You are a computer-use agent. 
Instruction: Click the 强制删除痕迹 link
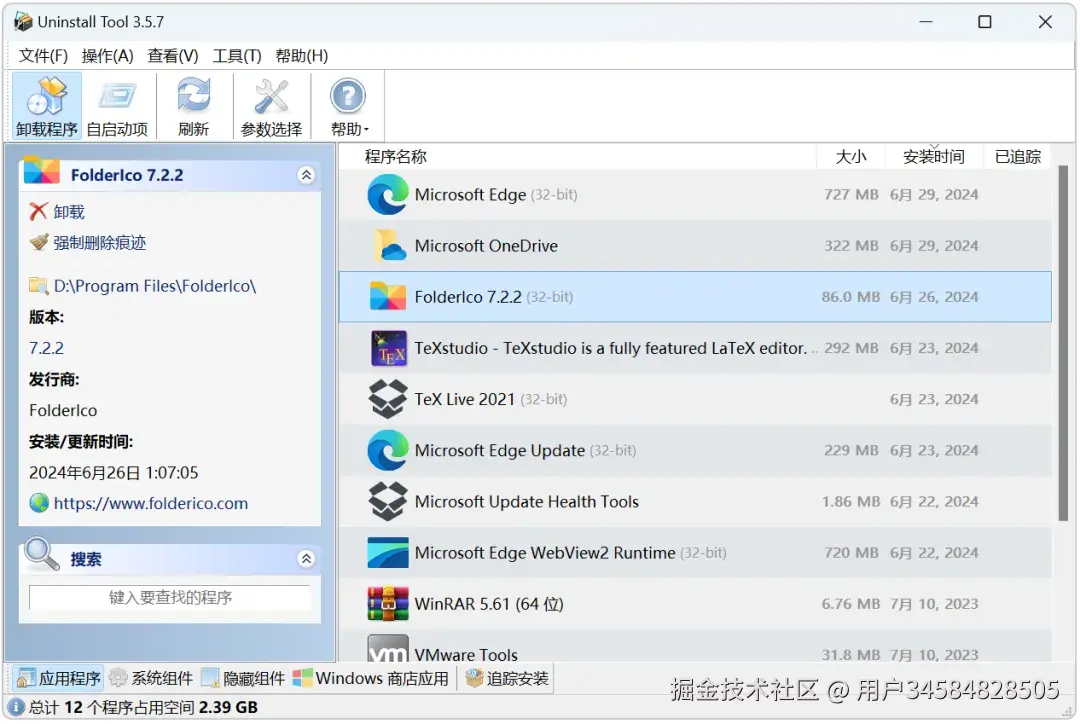(x=100, y=242)
